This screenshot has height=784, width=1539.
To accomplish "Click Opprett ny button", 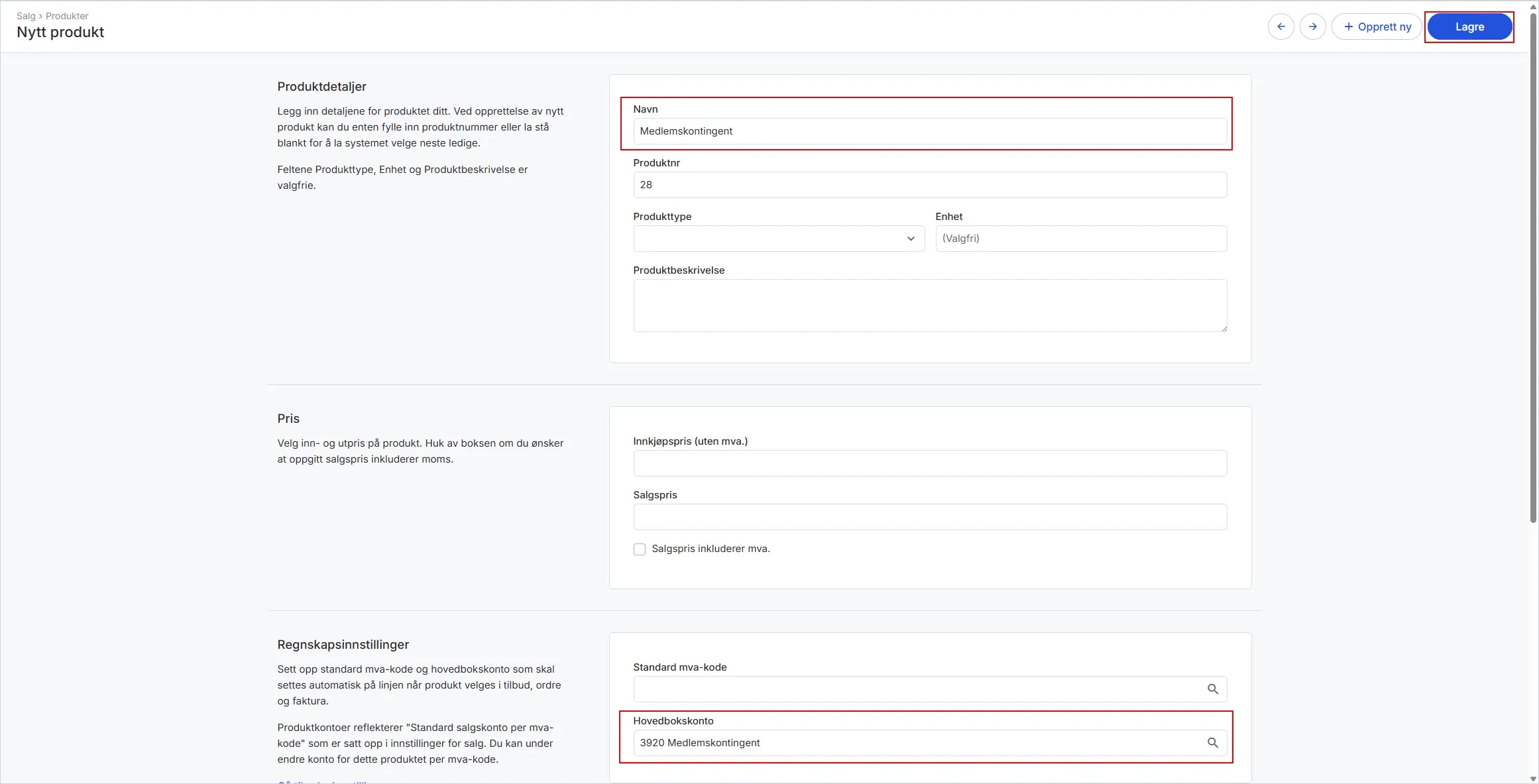I will point(1377,27).
